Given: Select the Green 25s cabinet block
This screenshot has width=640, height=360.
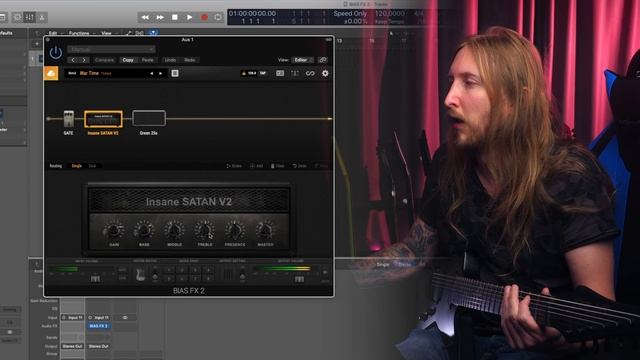Looking at the screenshot, I should point(149,118).
